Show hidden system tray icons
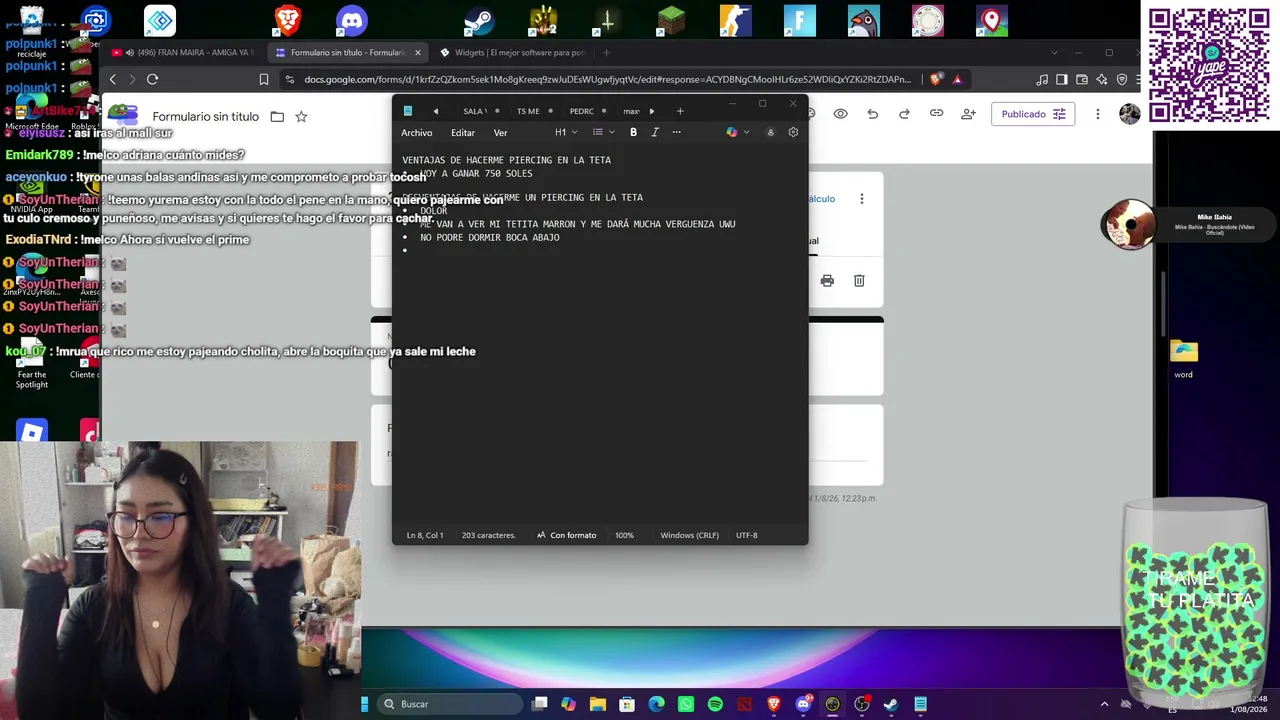The width and height of the screenshot is (1280, 720). 1104,704
